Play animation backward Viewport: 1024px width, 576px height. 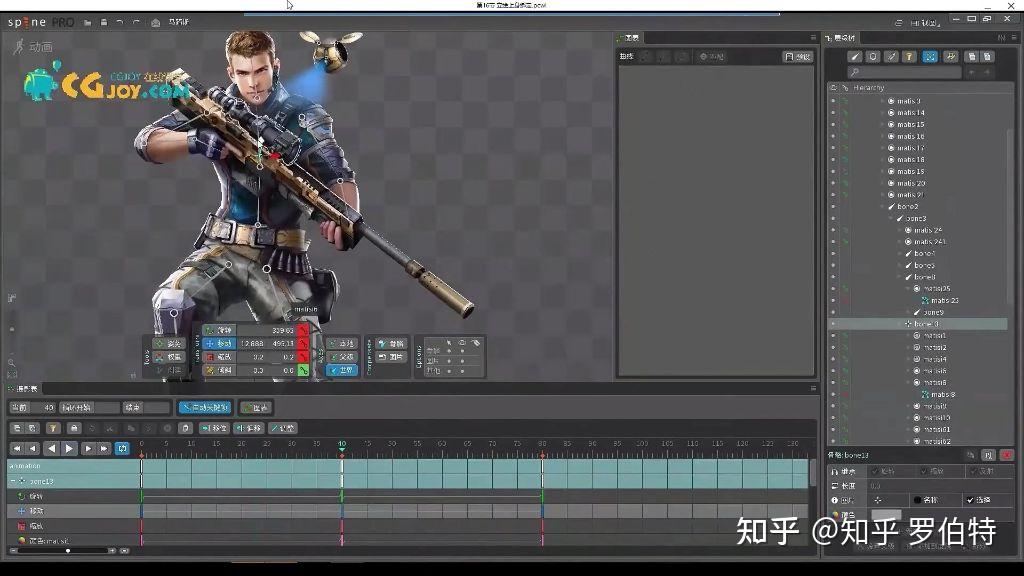pos(51,449)
